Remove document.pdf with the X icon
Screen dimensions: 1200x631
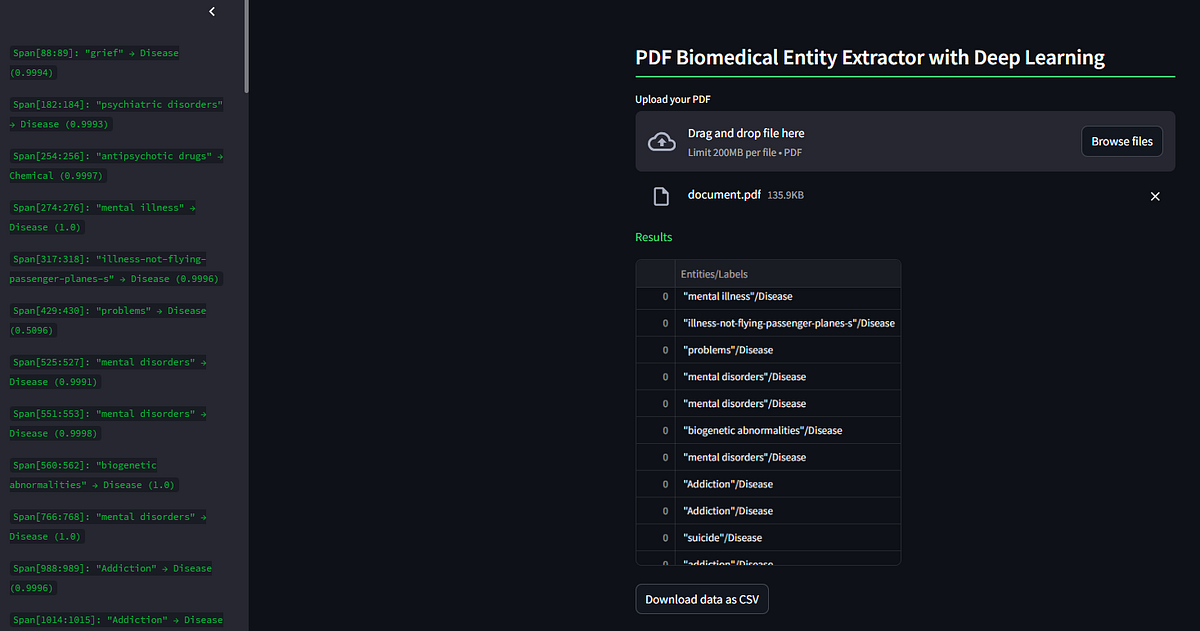(x=1155, y=196)
